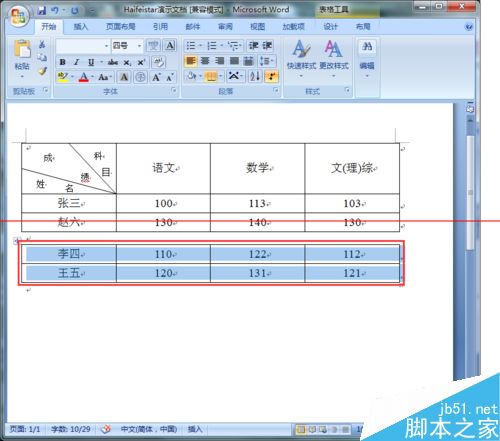The image size is (500, 441).
Task: Toggle italic formatting
Action: click(76, 62)
